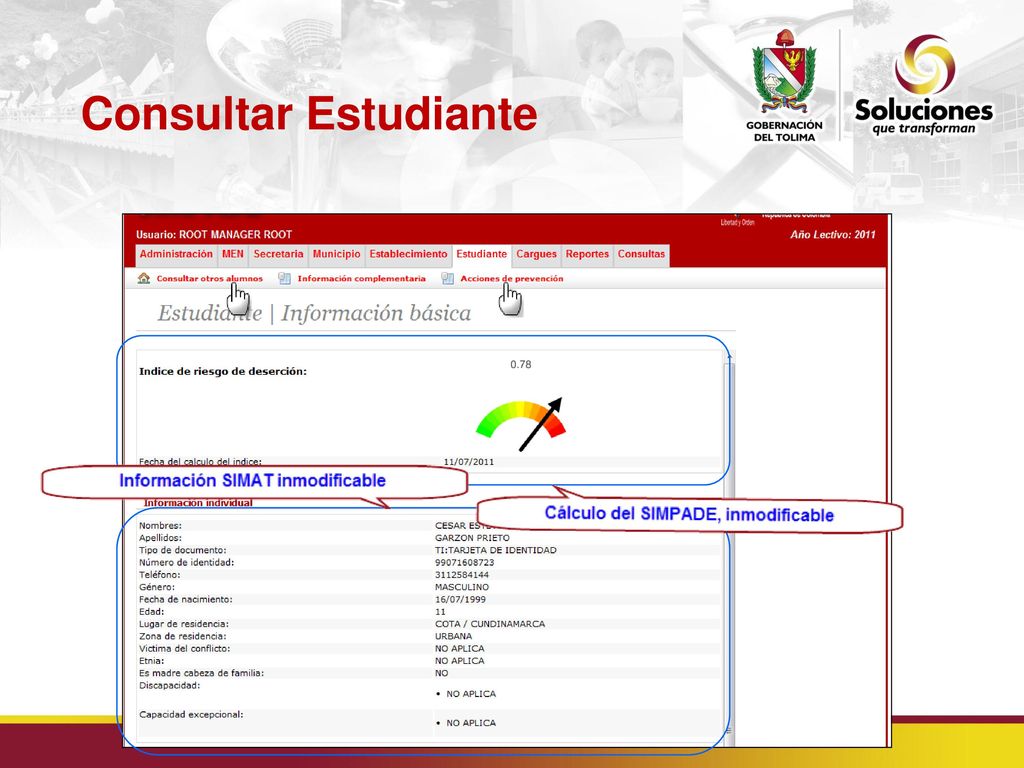Click the URBANA zone value

(453, 636)
